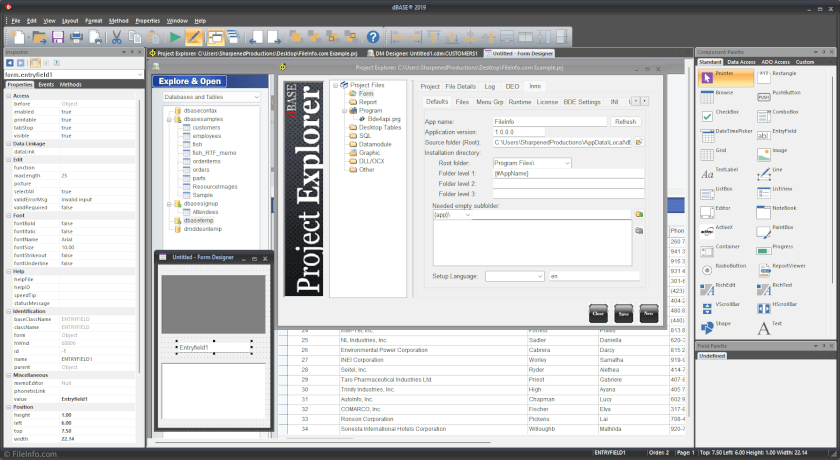Click the App name input field

tap(550, 122)
